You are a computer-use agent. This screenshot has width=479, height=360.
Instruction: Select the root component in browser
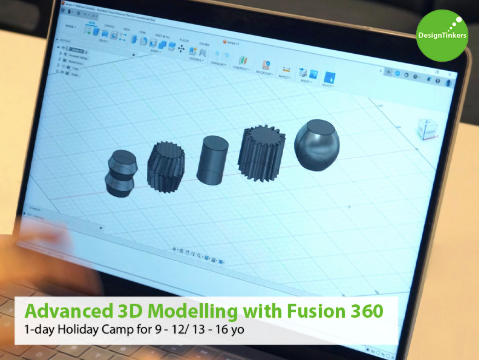coord(76,50)
